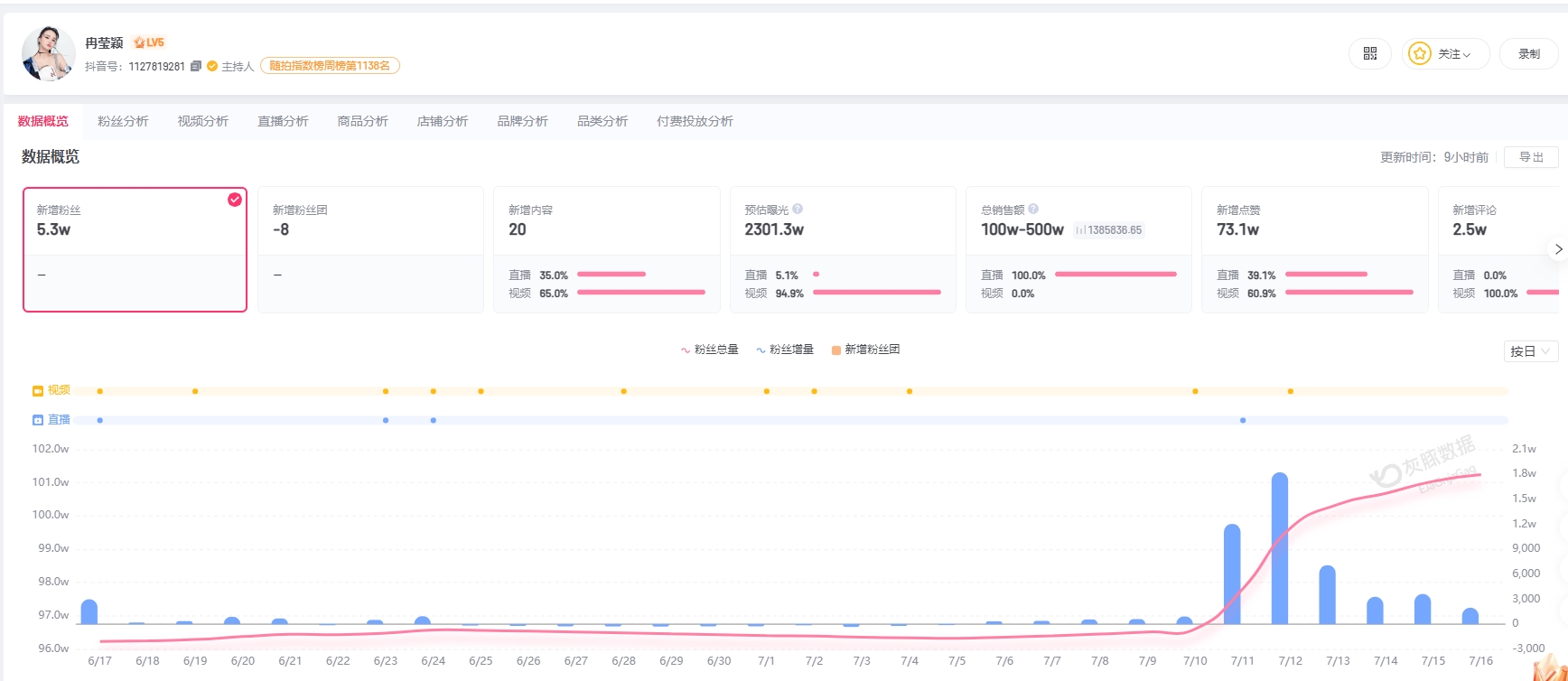Open the streamer's avatar photo
Image resolution: width=1568 pixels, height=681 pixels.
click(x=48, y=54)
